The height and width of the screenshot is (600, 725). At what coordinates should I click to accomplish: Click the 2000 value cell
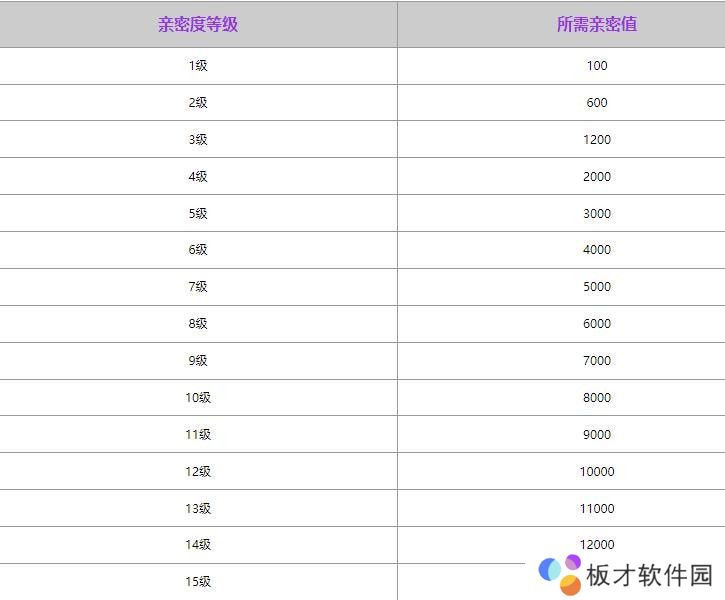pos(597,177)
